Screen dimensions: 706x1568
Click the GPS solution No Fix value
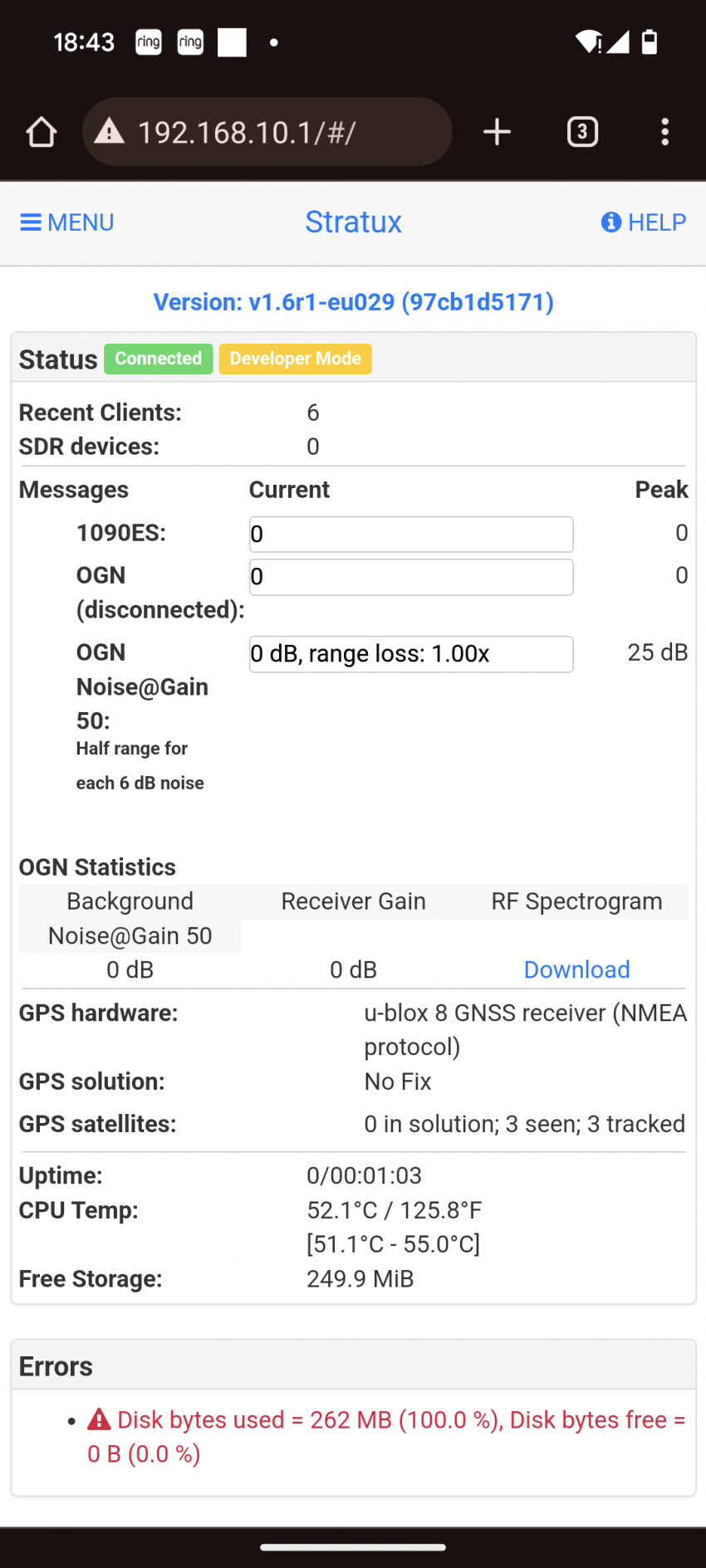[x=398, y=1082]
